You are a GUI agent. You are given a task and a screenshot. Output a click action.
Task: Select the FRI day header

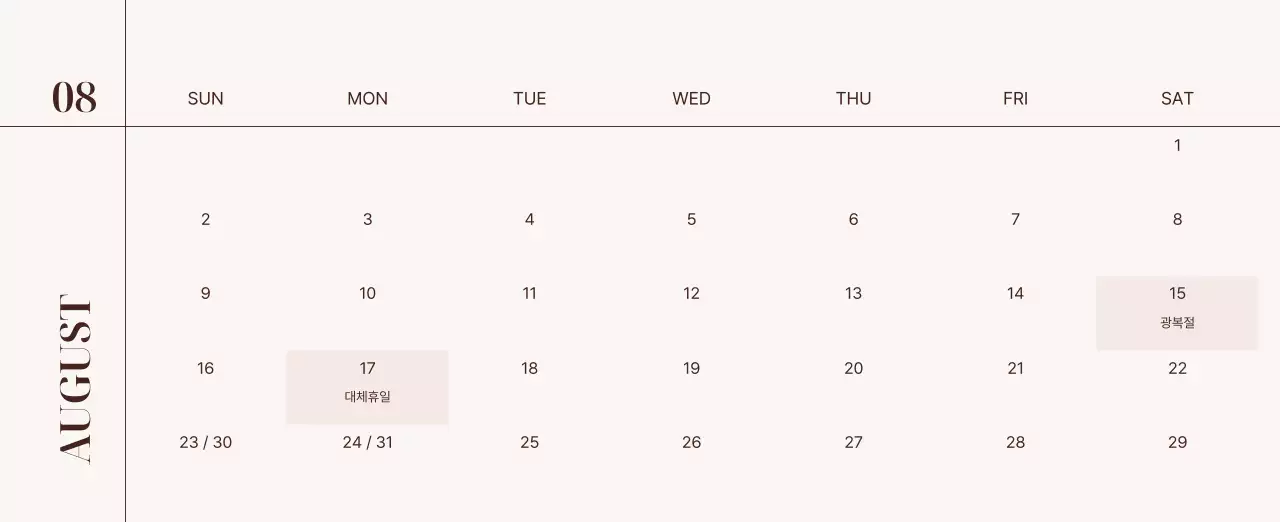click(x=1015, y=98)
